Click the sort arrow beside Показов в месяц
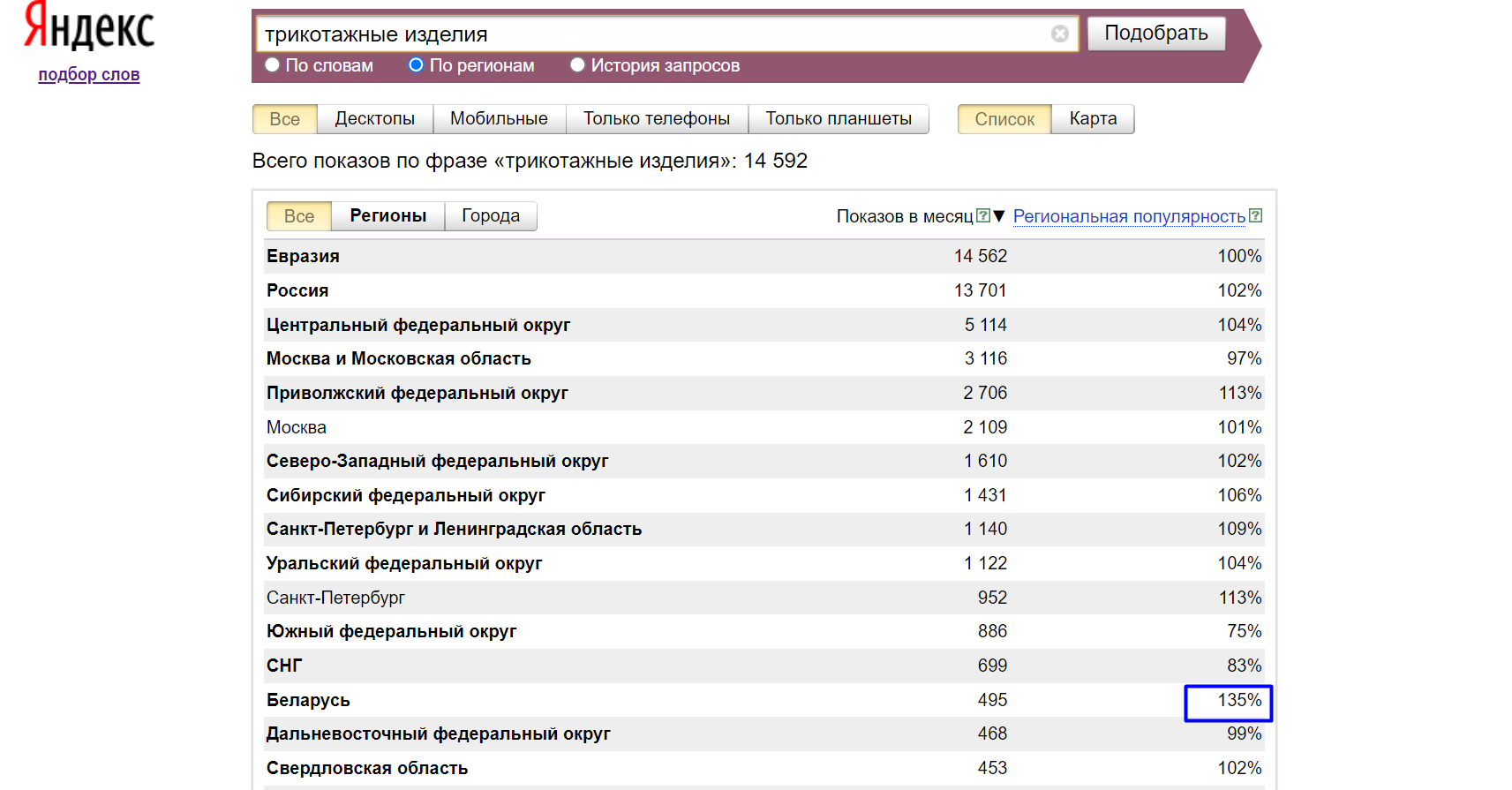The height and width of the screenshot is (790, 1512). pyautogui.click(x=999, y=216)
